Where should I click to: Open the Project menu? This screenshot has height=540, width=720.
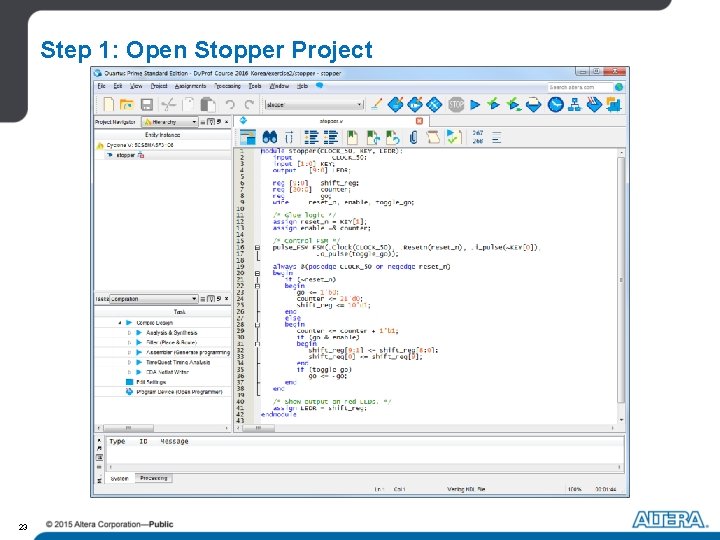pos(159,86)
